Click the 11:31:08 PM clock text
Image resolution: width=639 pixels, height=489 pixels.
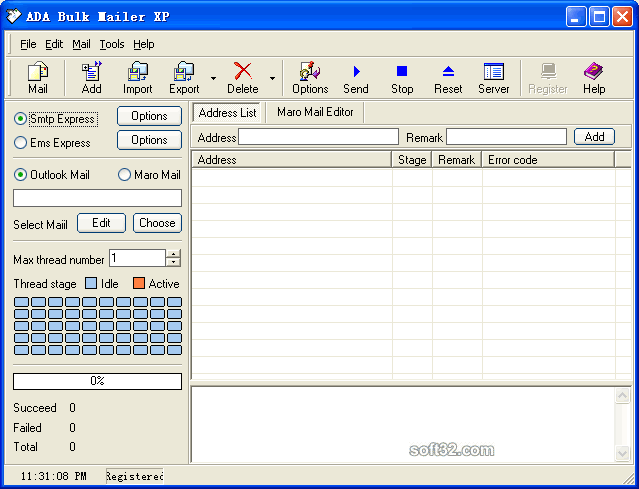53,476
